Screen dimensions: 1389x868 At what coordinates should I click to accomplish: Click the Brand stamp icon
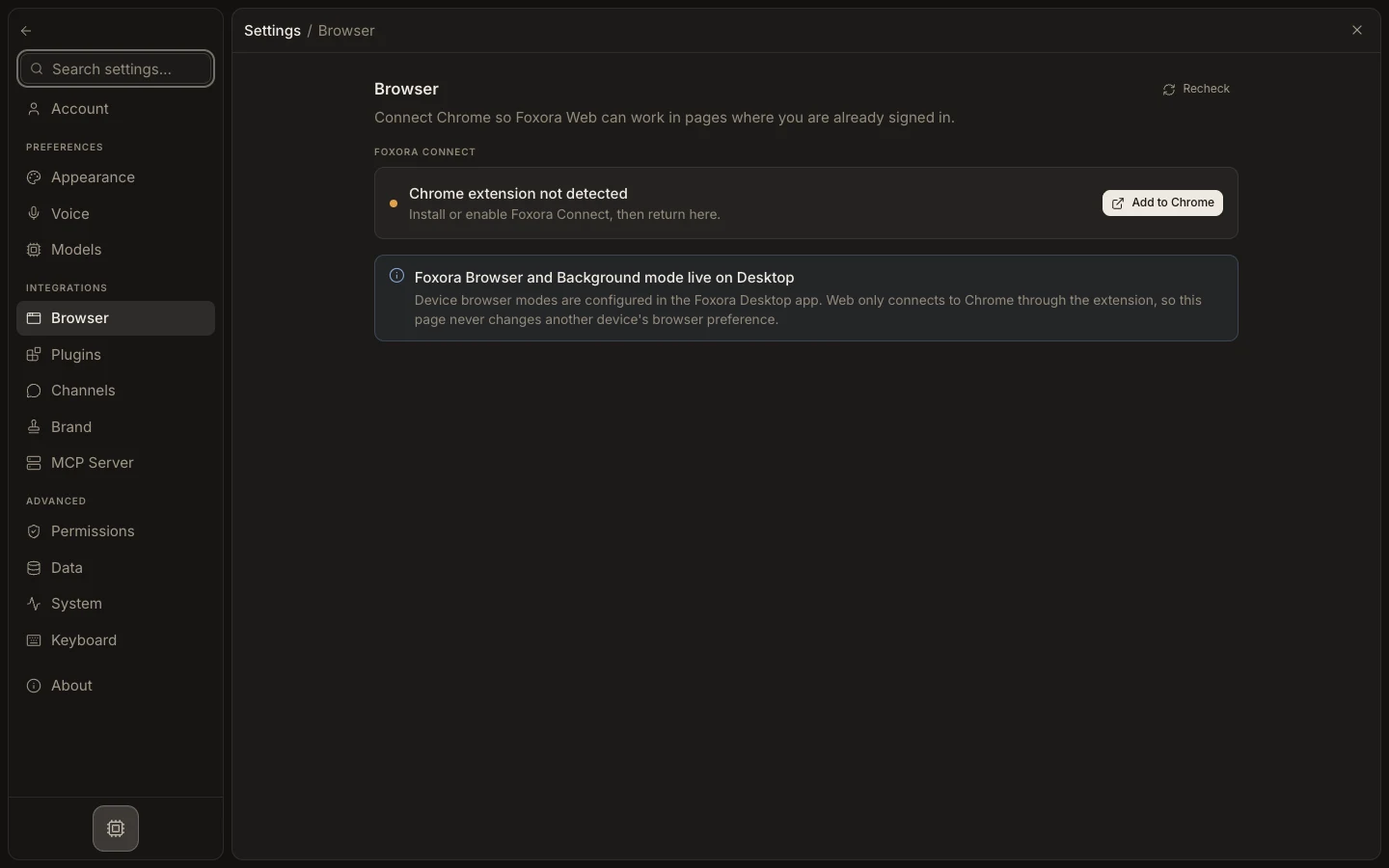click(x=34, y=427)
